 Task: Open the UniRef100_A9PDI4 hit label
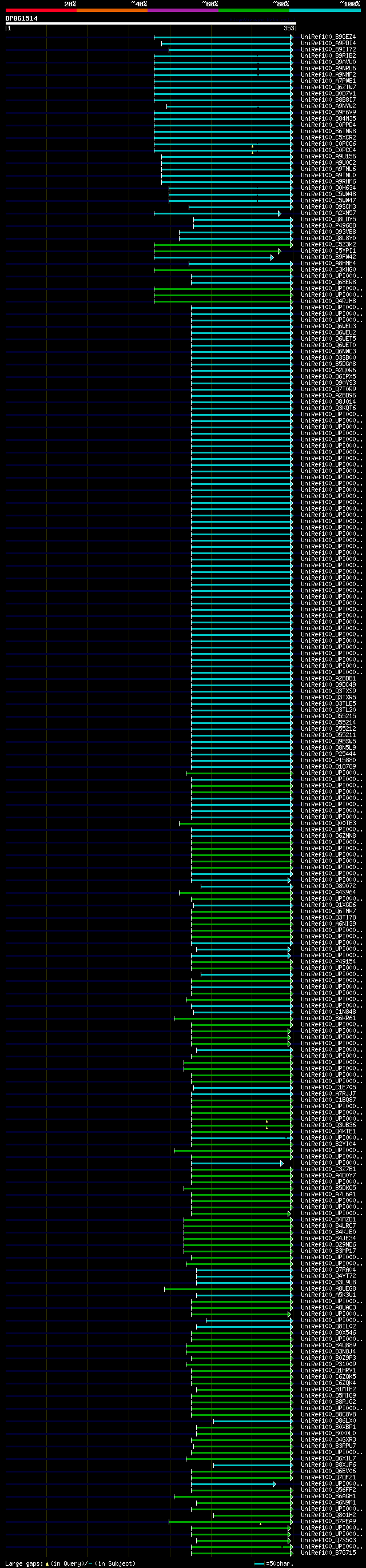328,43
